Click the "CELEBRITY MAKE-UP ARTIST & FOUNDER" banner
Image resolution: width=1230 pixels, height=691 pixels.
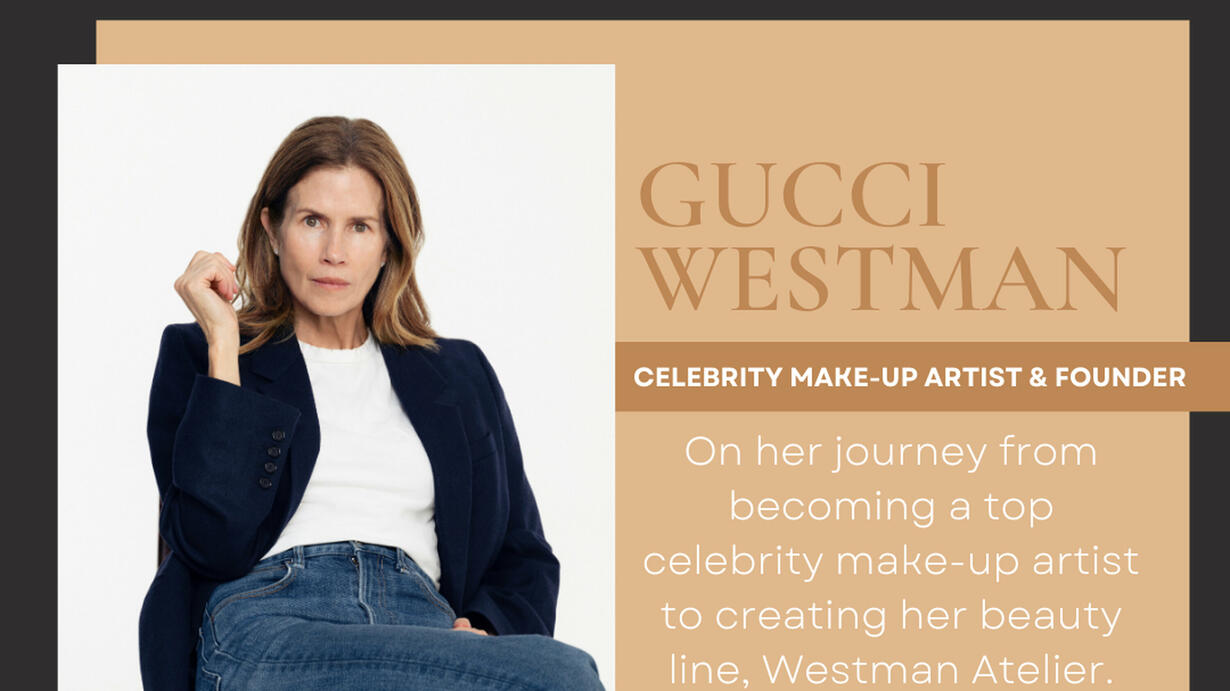(922, 377)
